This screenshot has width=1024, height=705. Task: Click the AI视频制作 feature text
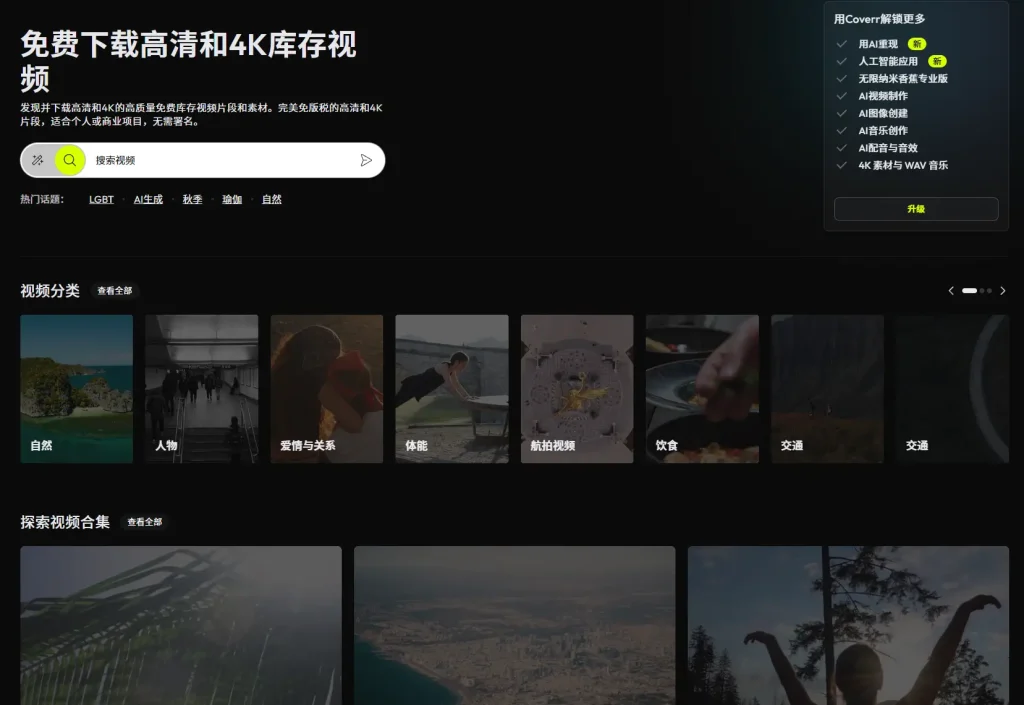tap(883, 96)
